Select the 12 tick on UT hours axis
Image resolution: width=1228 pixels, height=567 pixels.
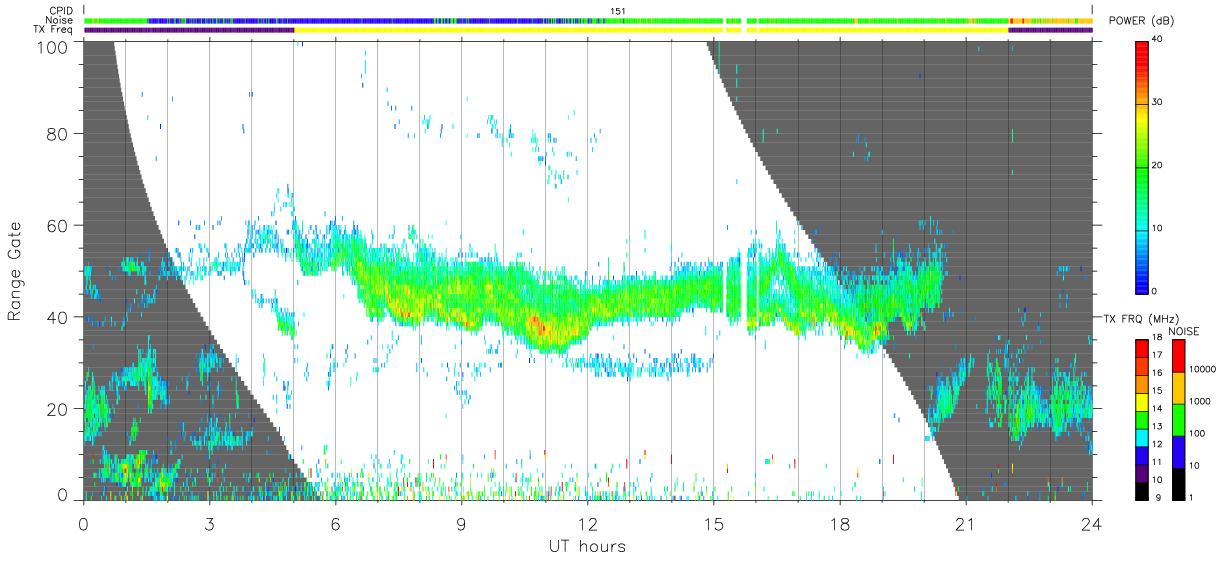(x=588, y=522)
